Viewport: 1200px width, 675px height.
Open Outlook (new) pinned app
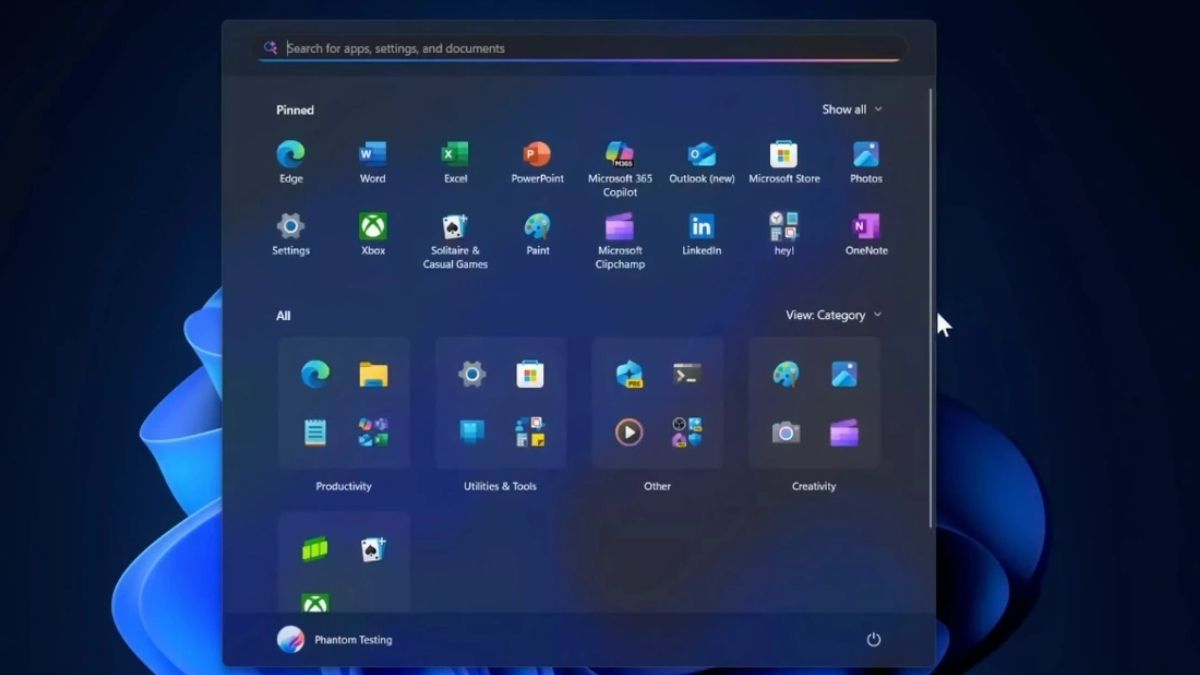pos(702,162)
